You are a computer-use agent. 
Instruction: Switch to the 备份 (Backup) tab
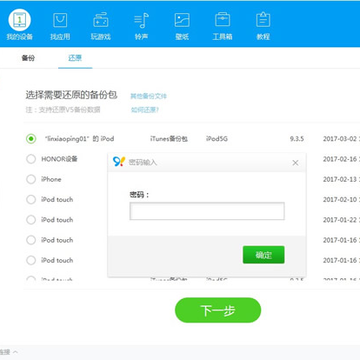(28, 58)
